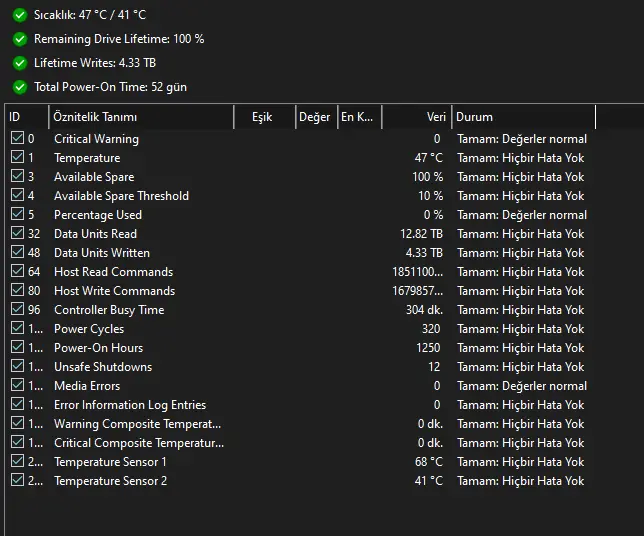The height and width of the screenshot is (536, 644).
Task: Uncheck the Percentage Used checkbox
Action: tap(17, 214)
